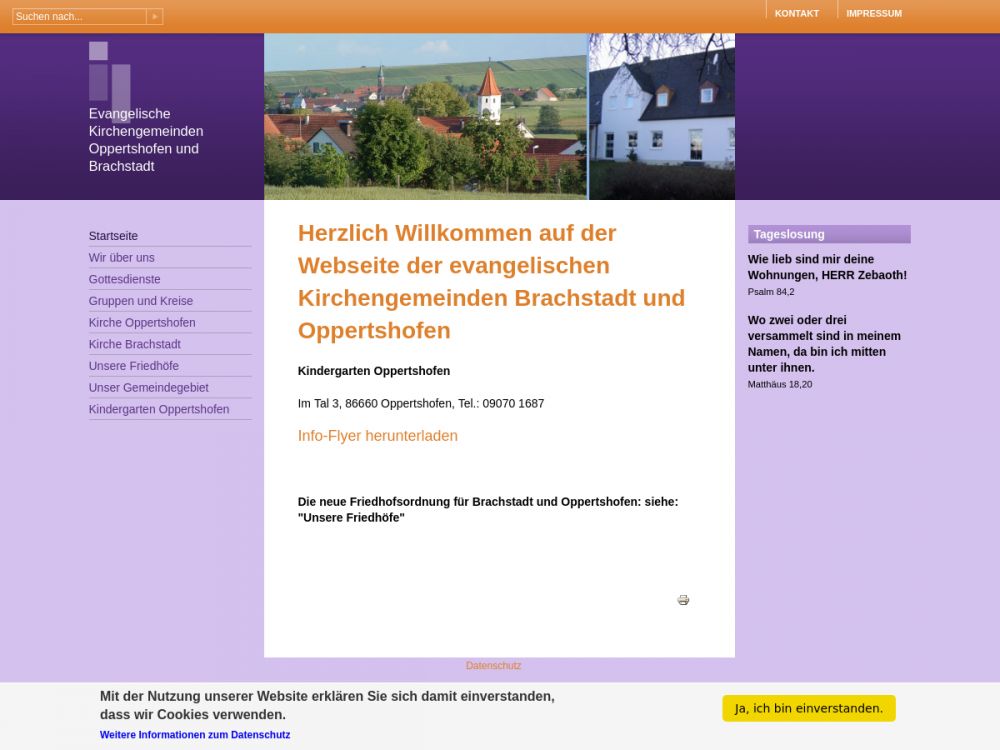Visit Kirche Brachstadt page
The width and height of the screenshot is (1000, 750).
pyautogui.click(x=134, y=345)
